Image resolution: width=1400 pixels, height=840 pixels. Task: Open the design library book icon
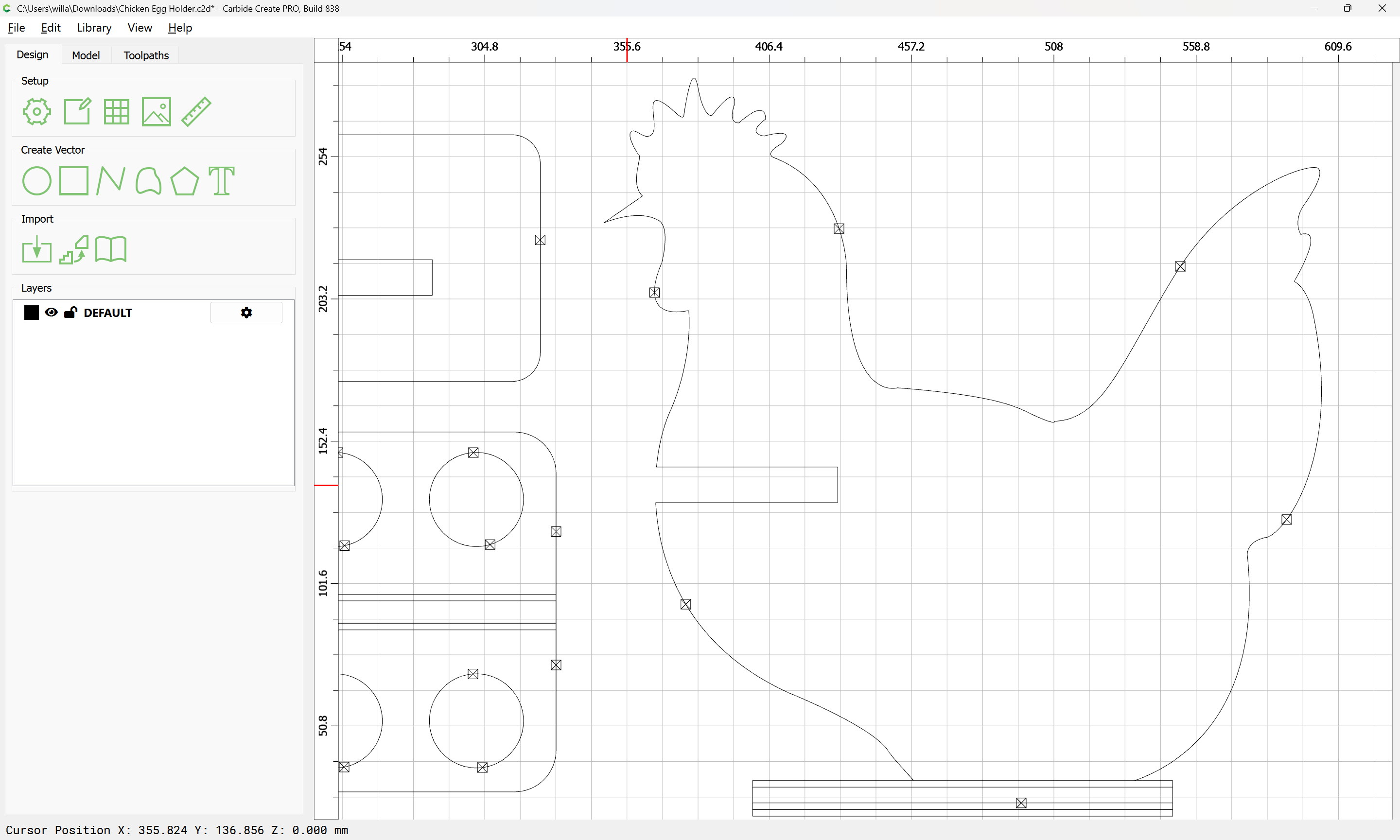pyautogui.click(x=111, y=250)
